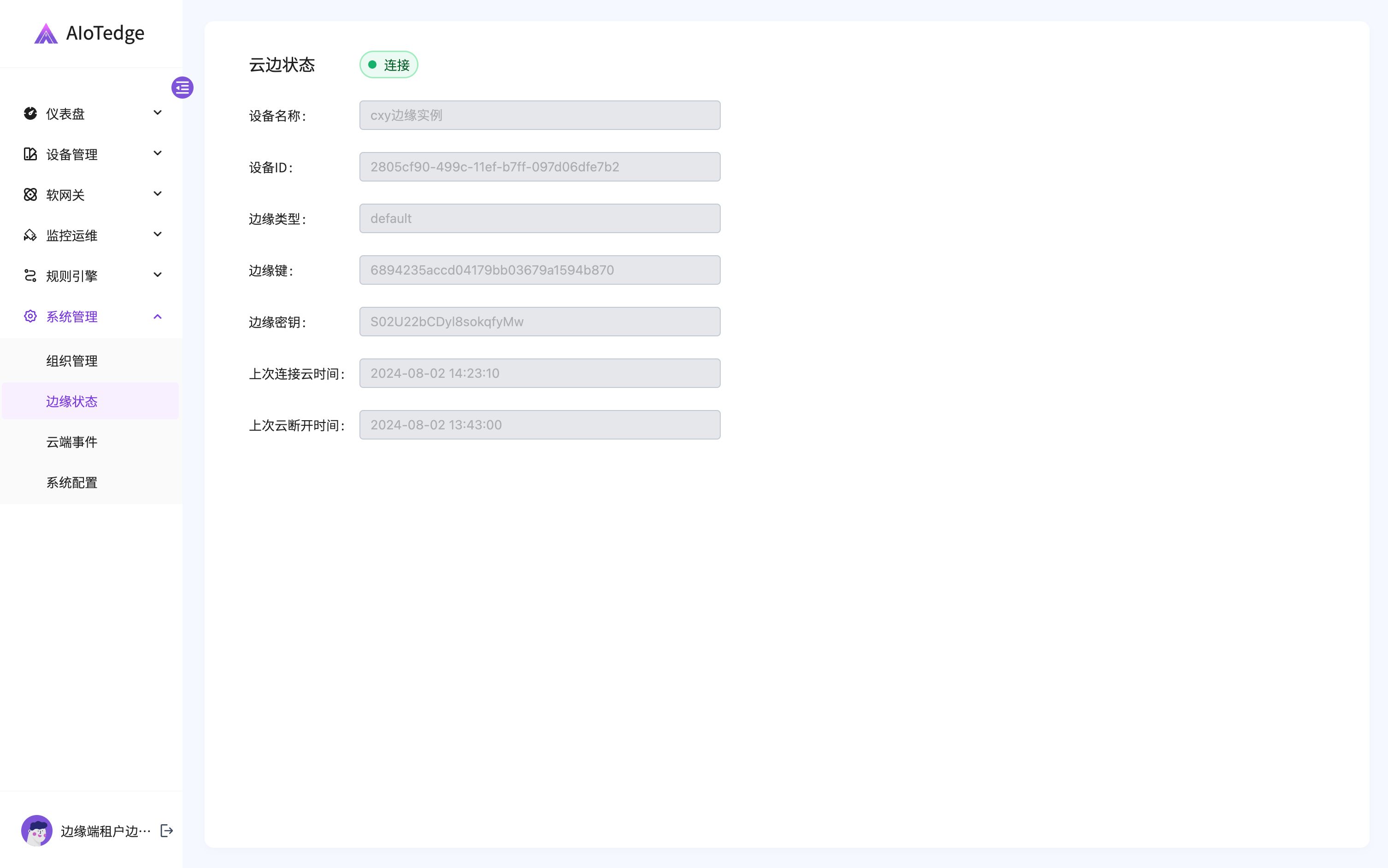This screenshot has height=868, width=1388.
Task: Open the 云端事件 submenu item
Action: click(72, 442)
